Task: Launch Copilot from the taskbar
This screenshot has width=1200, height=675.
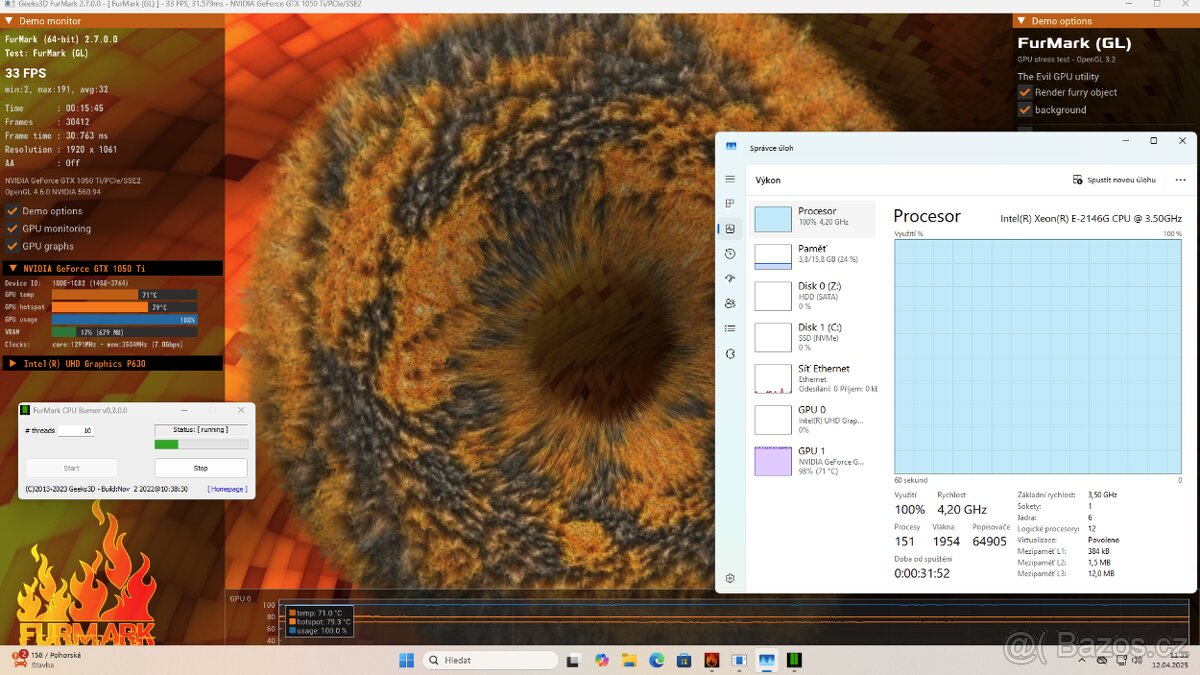Action: tap(601, 660)
